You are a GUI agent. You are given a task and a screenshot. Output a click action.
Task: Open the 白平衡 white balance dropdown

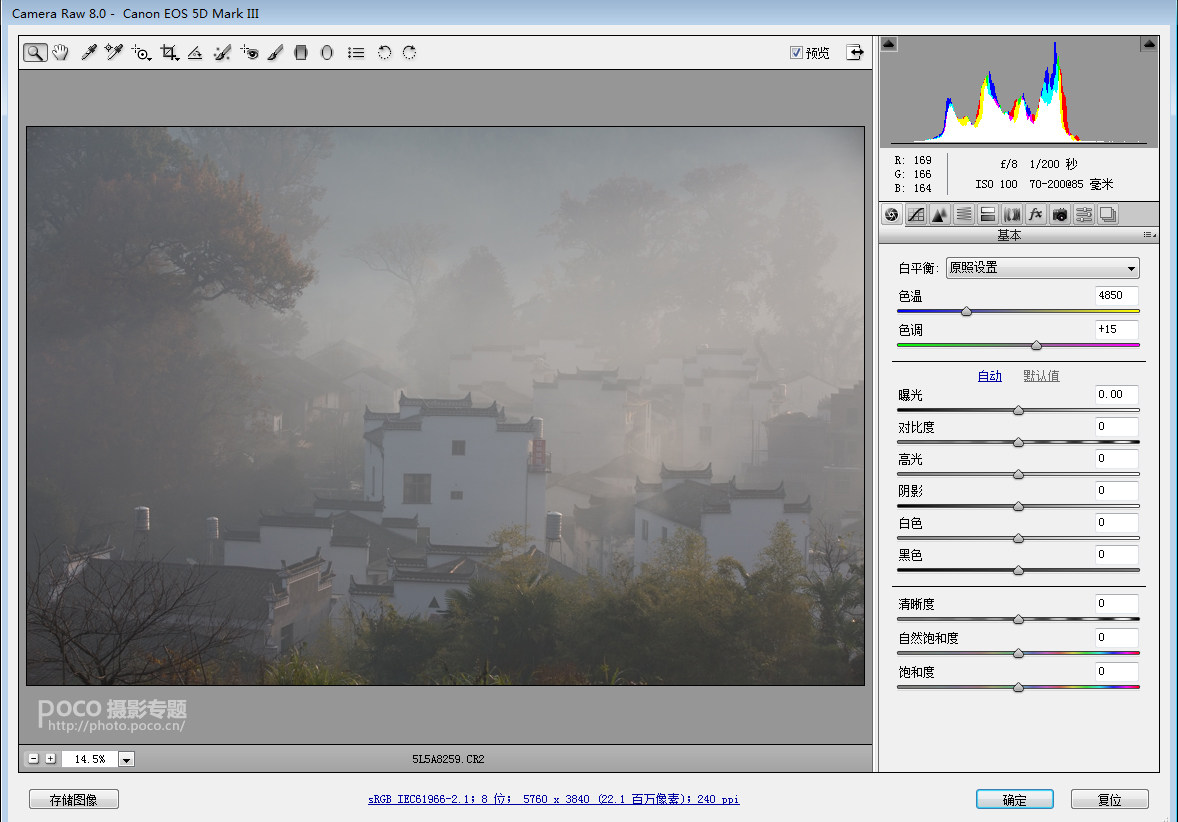[x=1042, y=268]
